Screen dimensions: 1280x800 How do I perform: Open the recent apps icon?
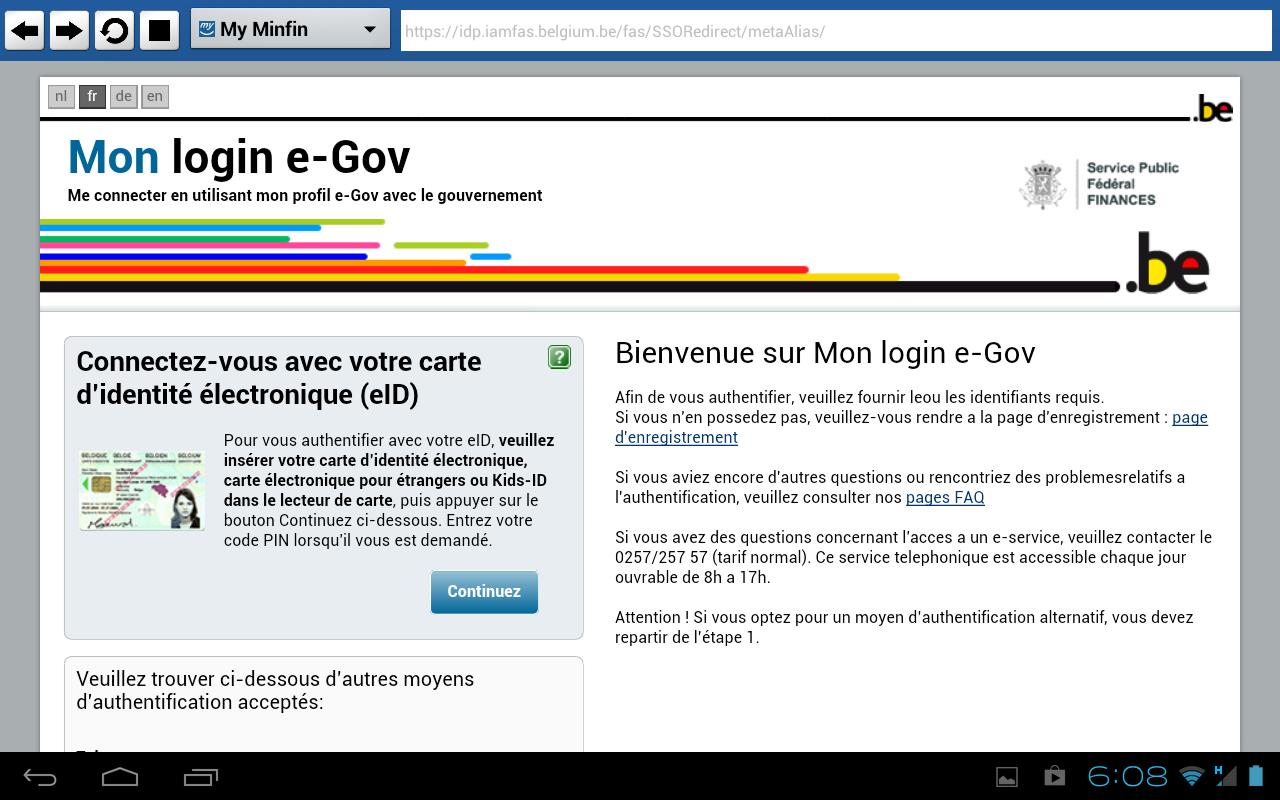click(x=201, y=776)
